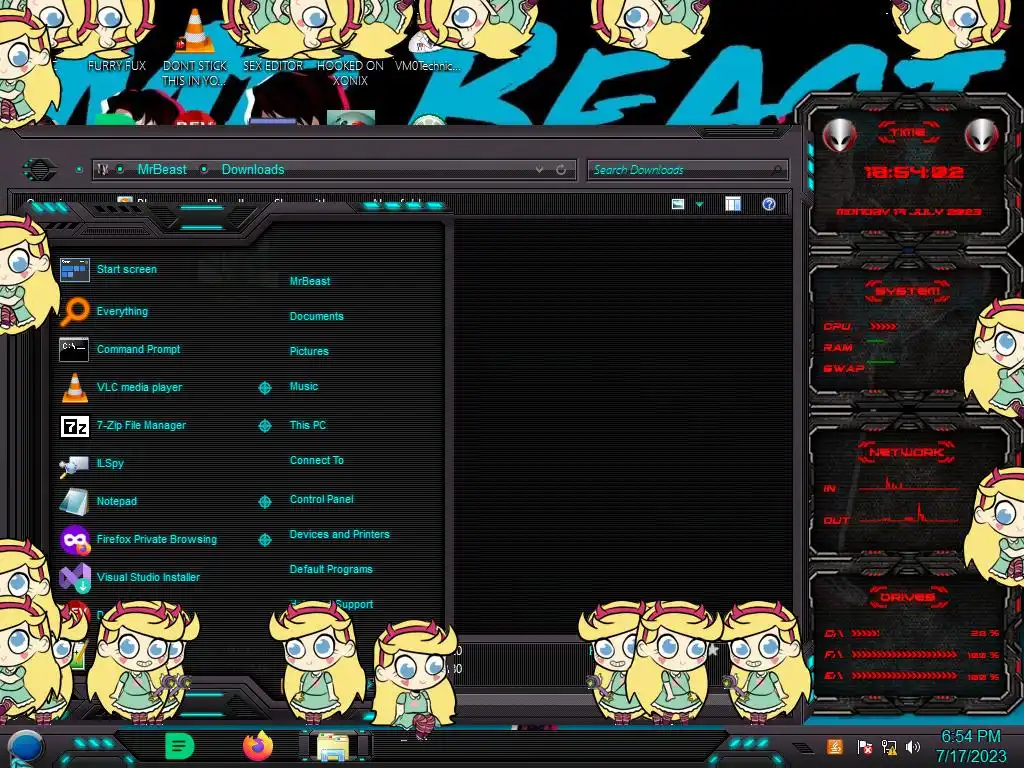The width and height of the screenshot is (1024, 768).
Task: Change view with the view icon
Action: click(678, 204)
